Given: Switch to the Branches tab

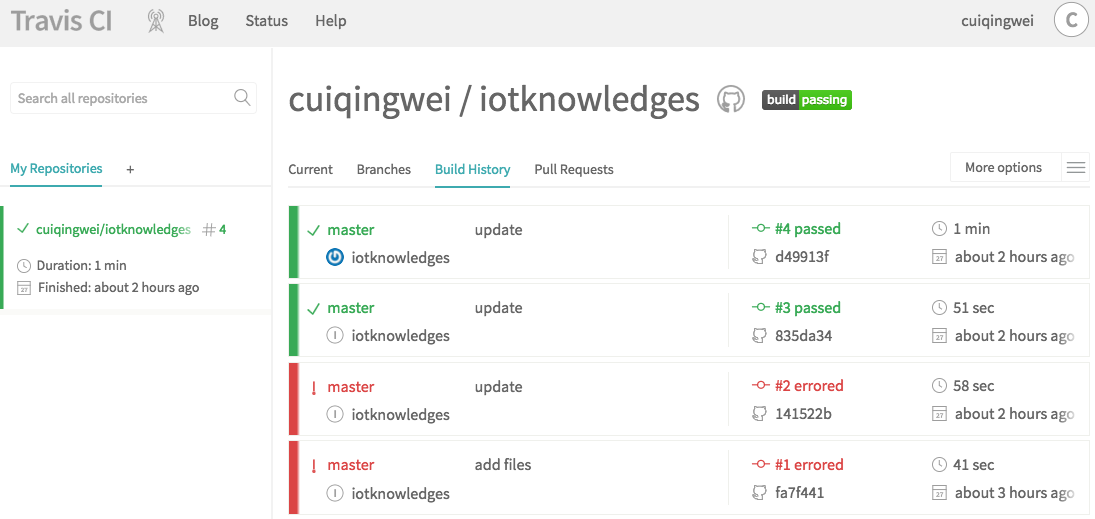Looking at the screenshot, I should click(x=383, y=170).
